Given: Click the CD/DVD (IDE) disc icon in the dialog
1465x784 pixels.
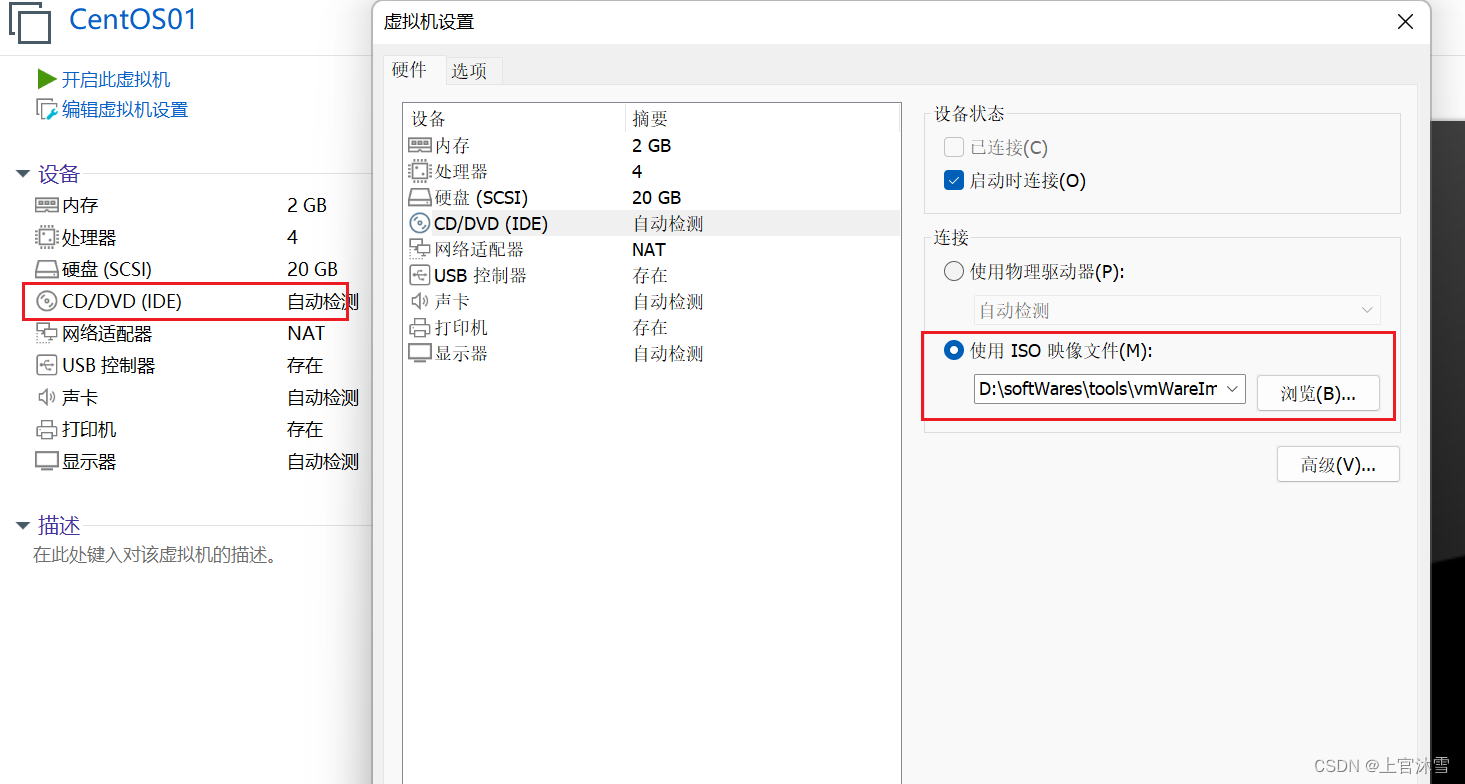Looking at the screenshot, I should point(420,223).
